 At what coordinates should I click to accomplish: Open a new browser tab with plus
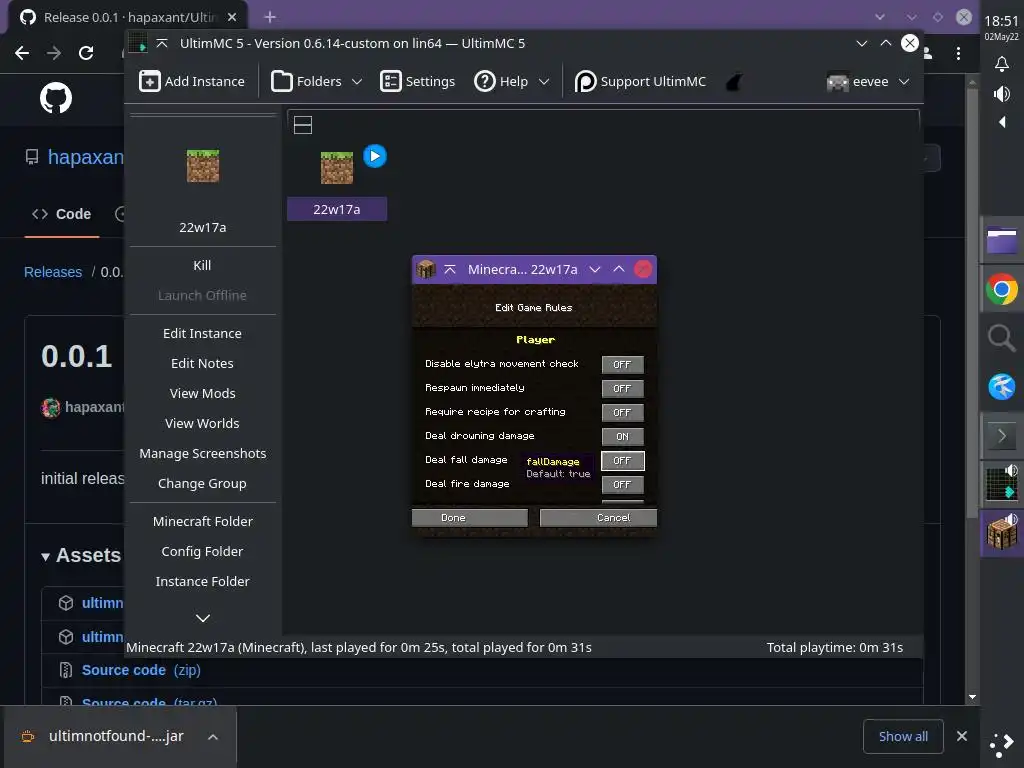pyautogui.click(x=270, y=17)
